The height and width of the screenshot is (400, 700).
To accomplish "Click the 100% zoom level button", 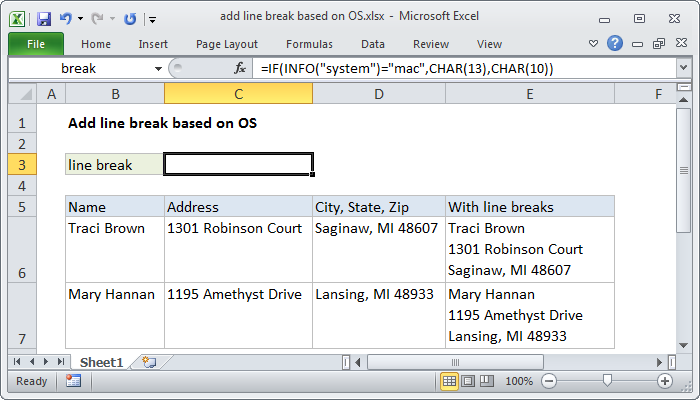I will pyautogui.click(x=519, y=381).
